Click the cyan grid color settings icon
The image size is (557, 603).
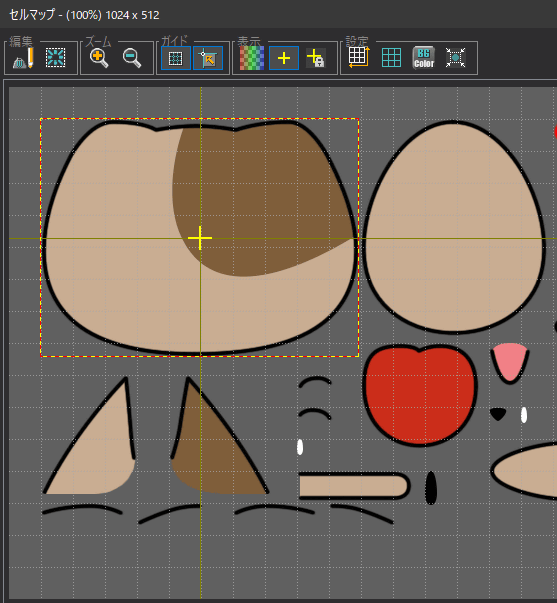click(x=392, y=58)
